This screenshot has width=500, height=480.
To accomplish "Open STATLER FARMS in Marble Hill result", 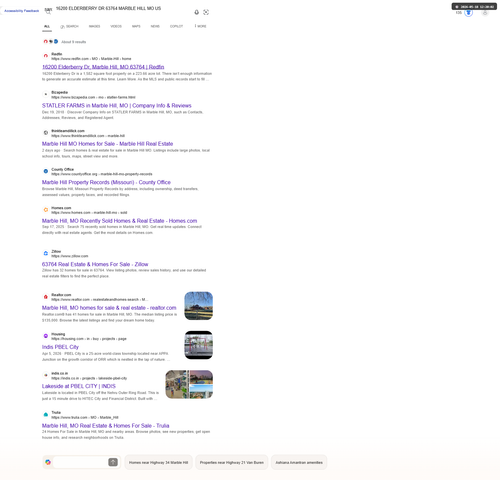I will pyautogui.click(x=117, y=106).
